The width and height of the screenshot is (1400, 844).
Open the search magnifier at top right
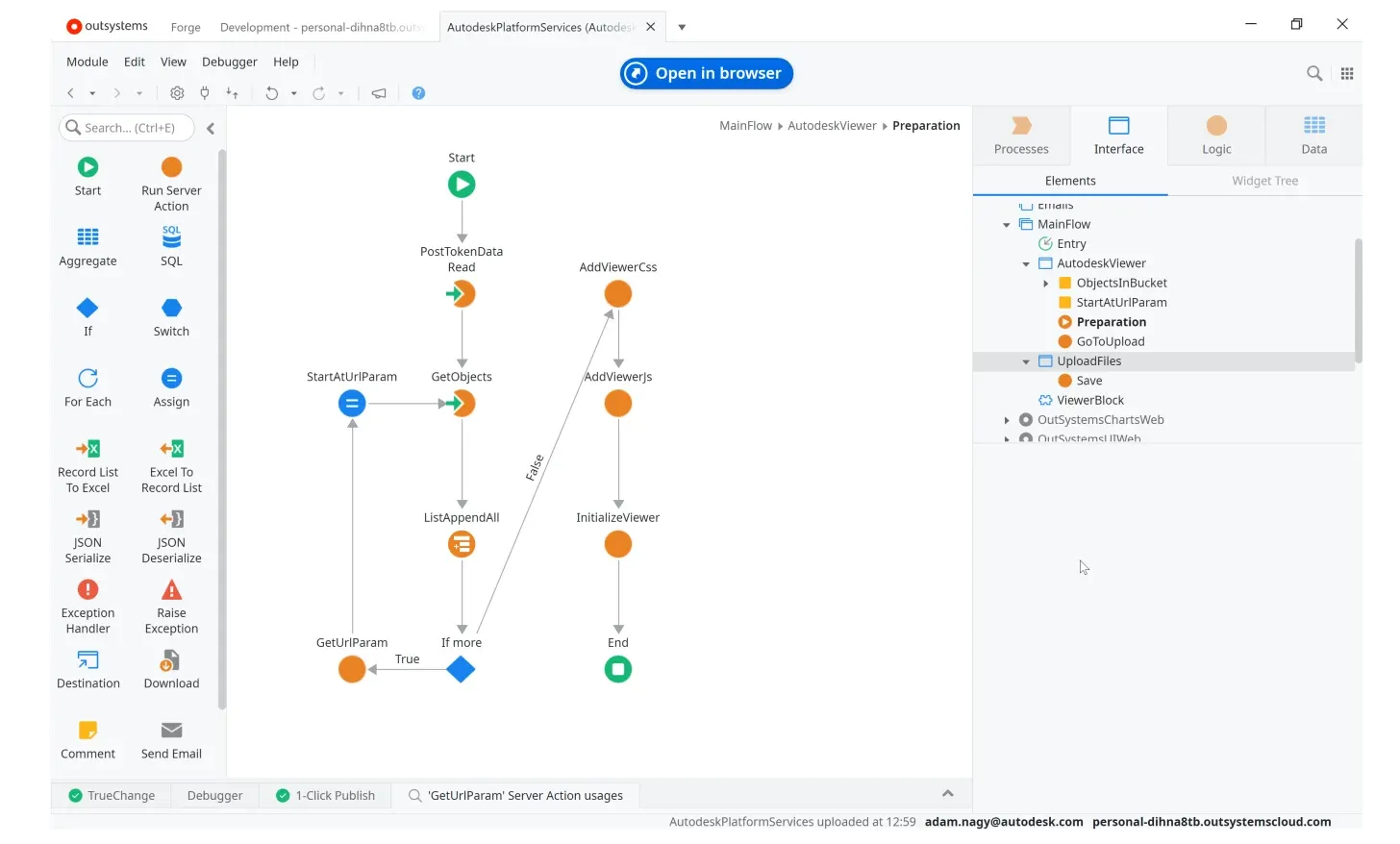(1314, 73)
